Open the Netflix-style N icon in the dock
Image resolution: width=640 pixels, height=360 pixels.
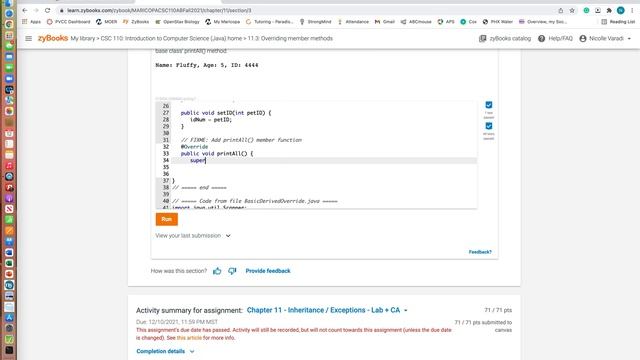point(9,209)
